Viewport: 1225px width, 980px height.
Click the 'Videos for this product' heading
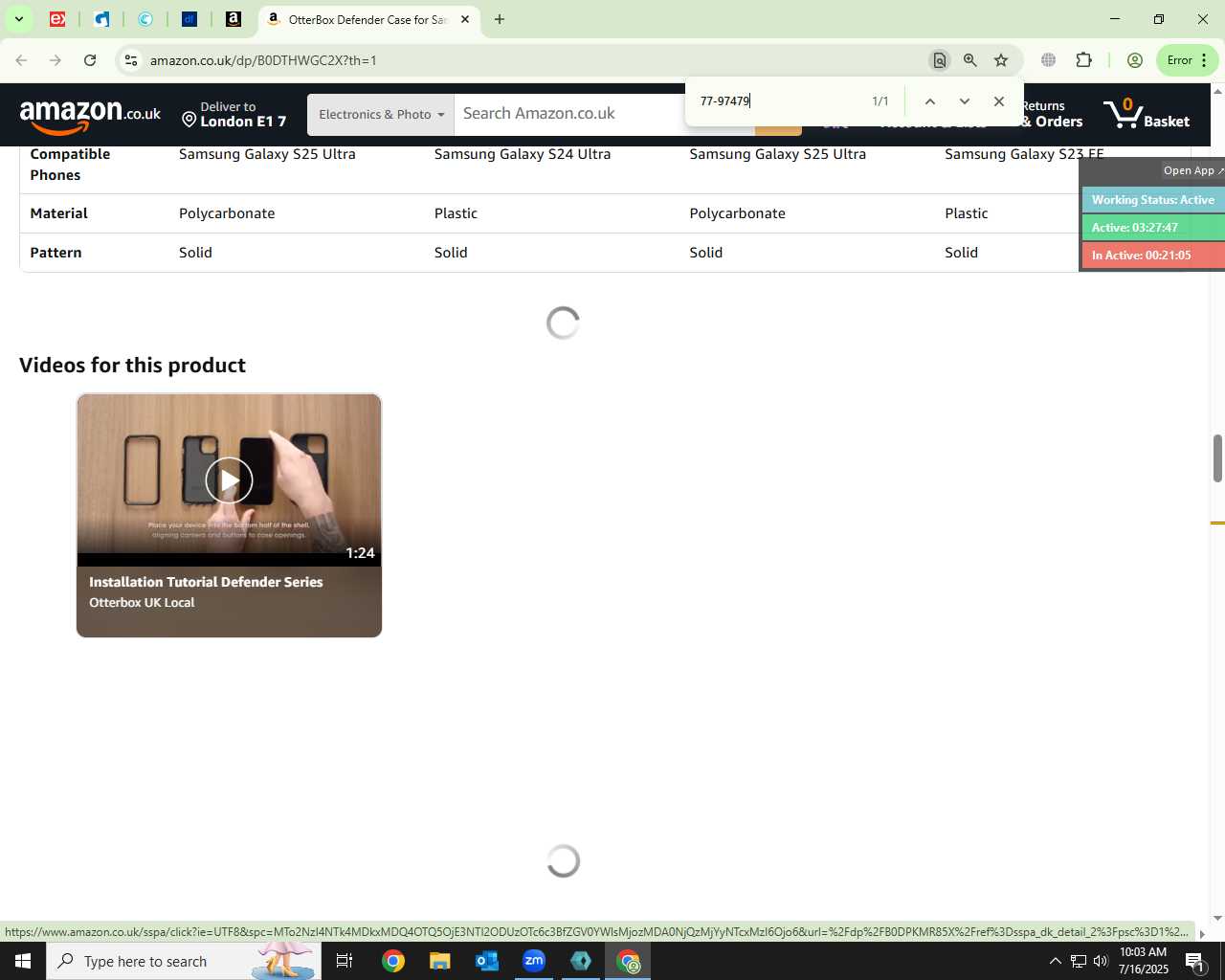132,366
